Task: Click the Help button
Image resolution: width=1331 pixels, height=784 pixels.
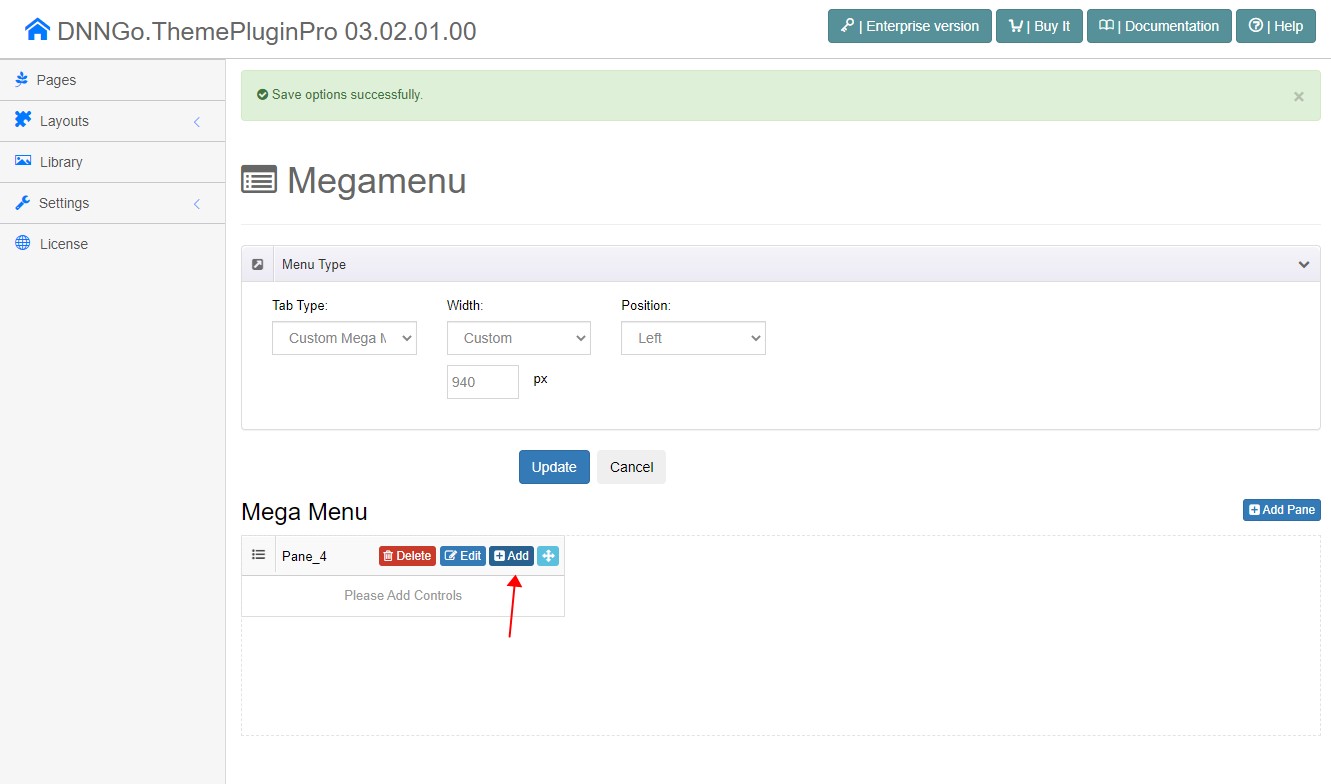Action: click(x=1276, y=26)
